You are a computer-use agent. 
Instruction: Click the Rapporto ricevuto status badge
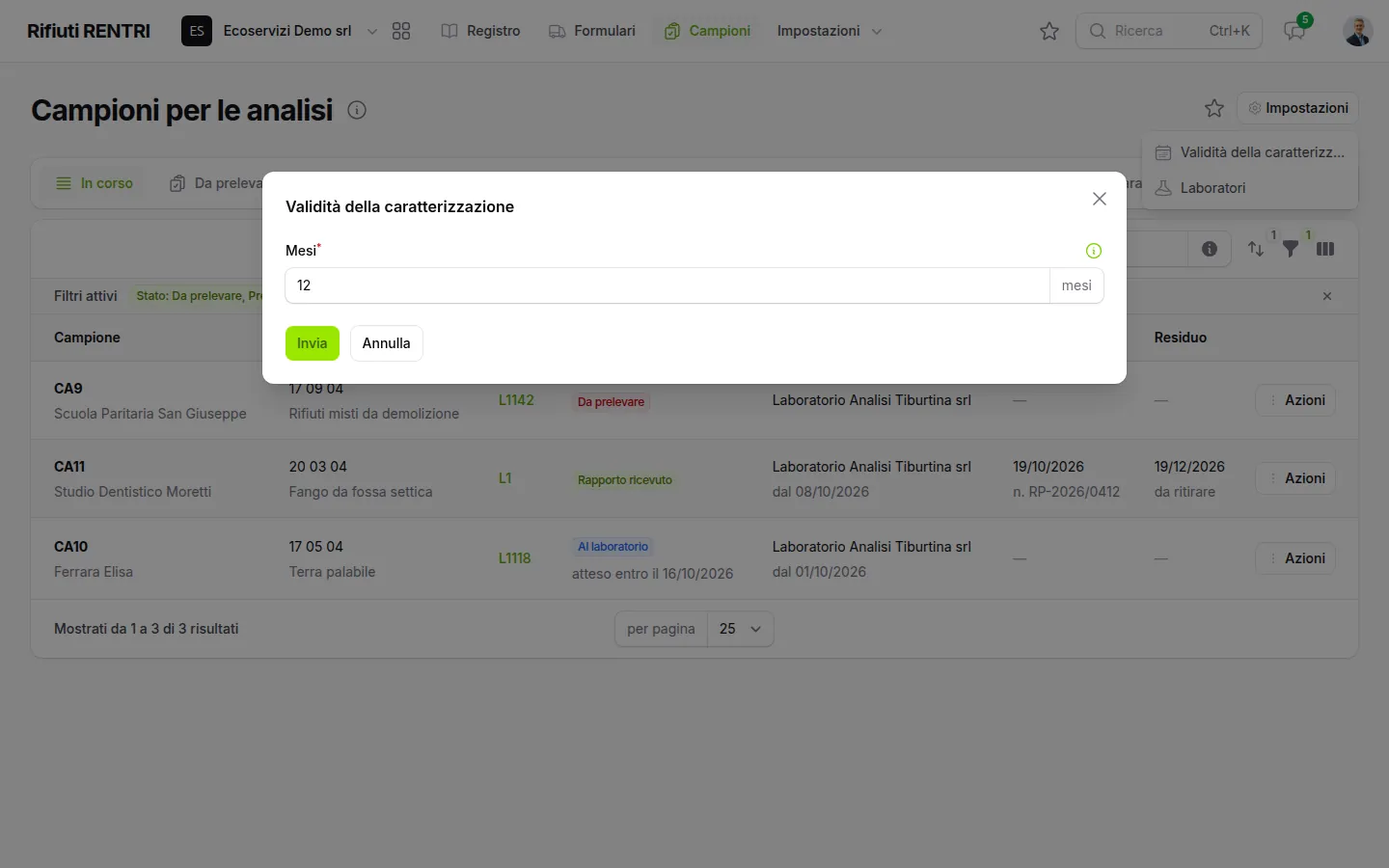tap(625, 480)
